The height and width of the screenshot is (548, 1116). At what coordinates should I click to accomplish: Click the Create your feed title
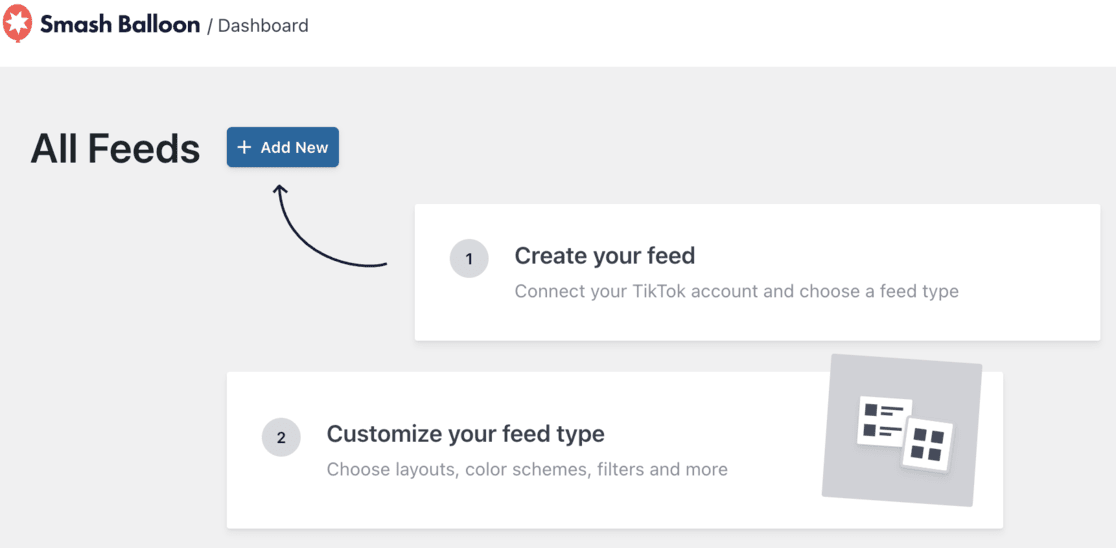coord(604,256)
